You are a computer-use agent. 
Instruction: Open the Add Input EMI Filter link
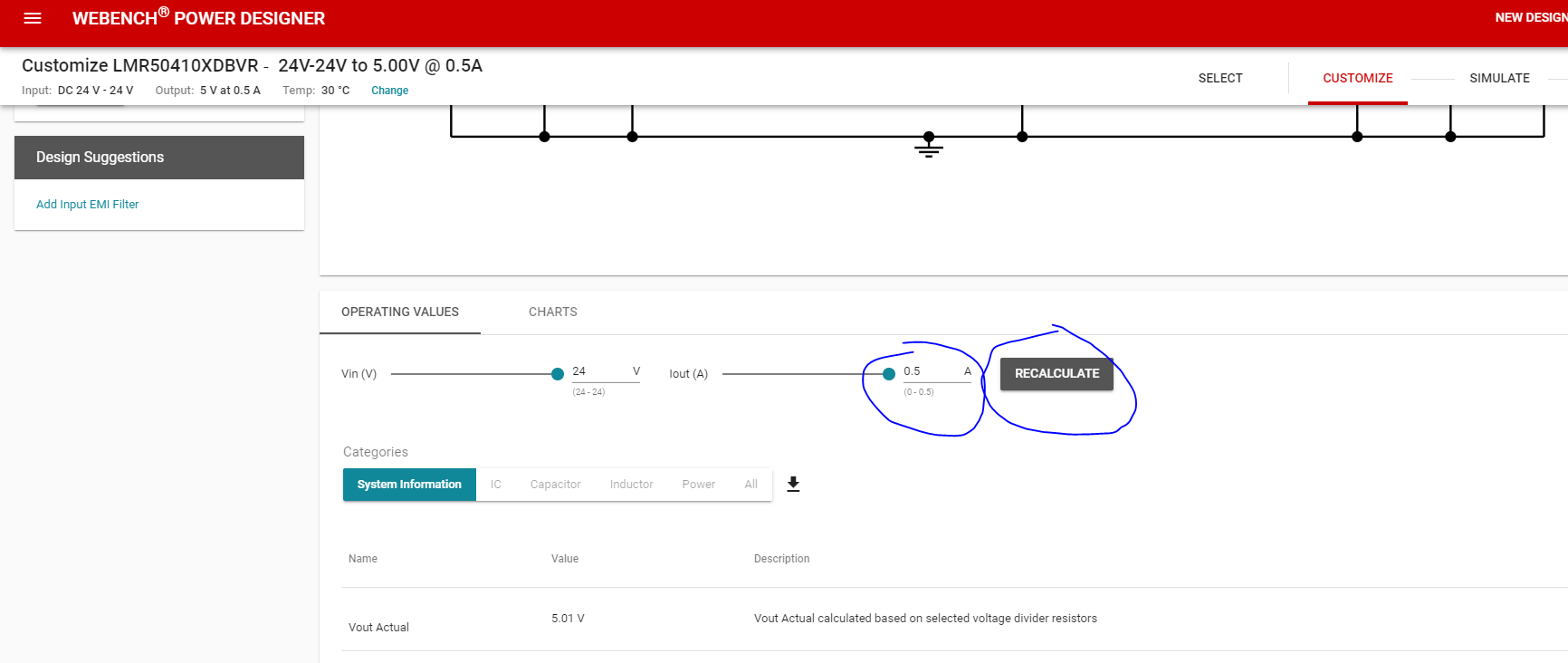pos(88,205)
